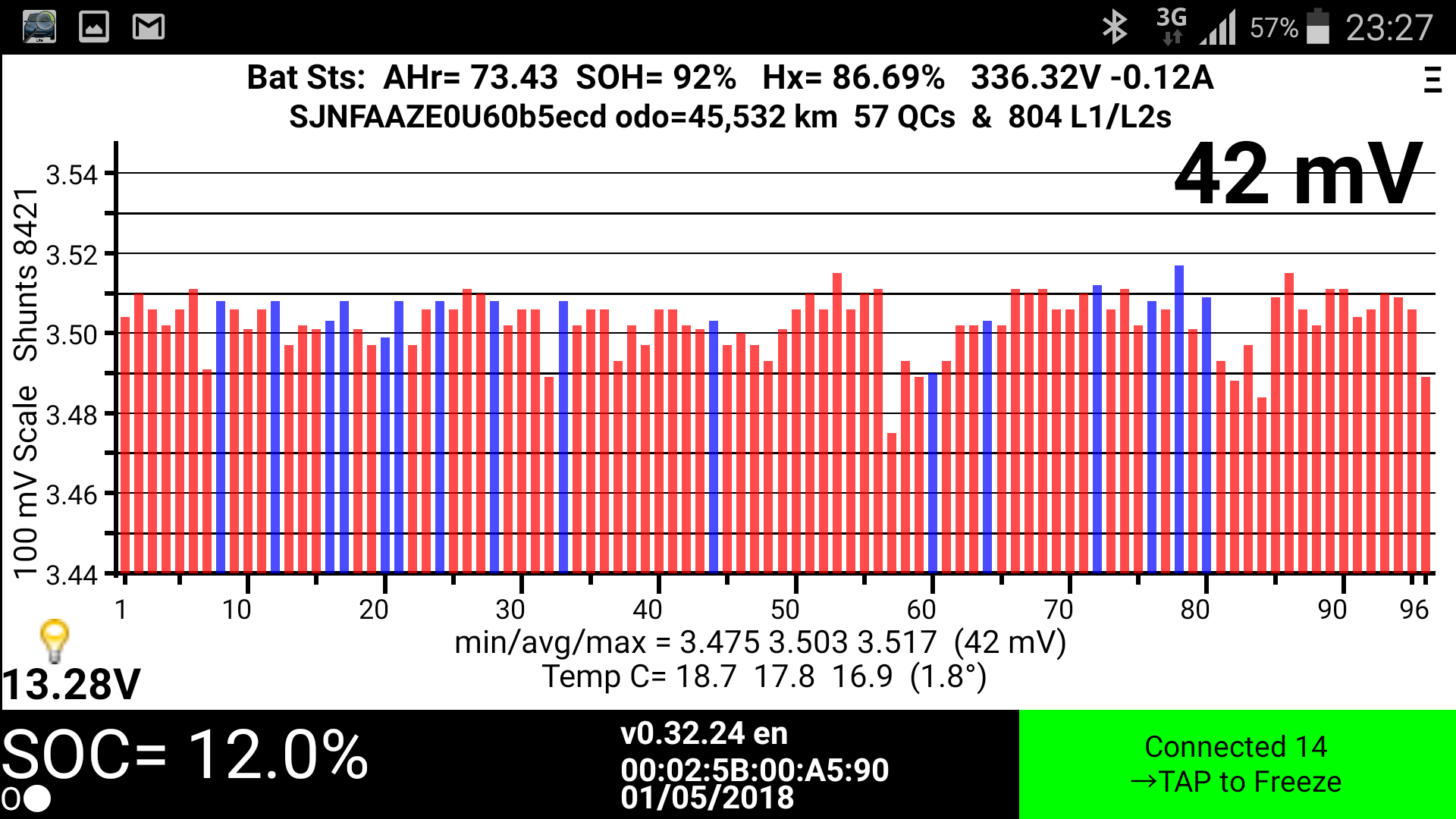The width and height of the screenshot is (1456, 819).
Task: Tap the 13.28V 12-volt battery reading
Action: pos(71,685)
